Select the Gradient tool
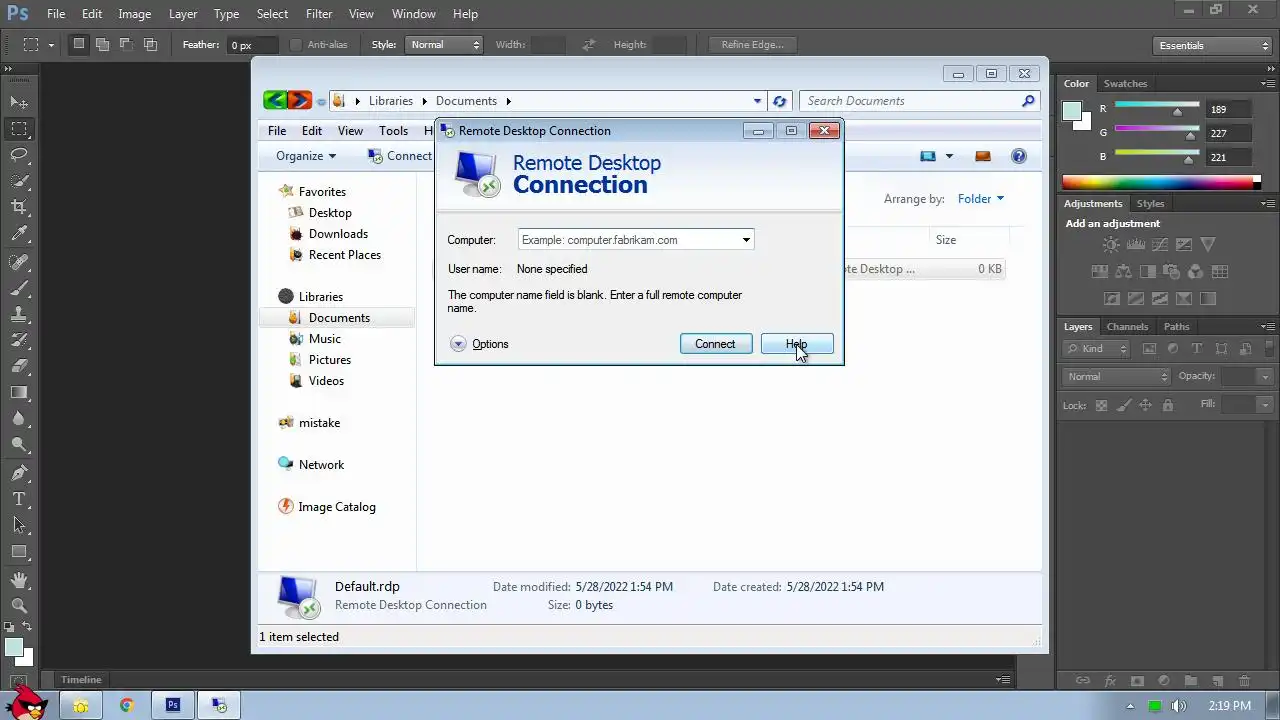The height and width of the screenshot is (720, 1280). pos(19,392)
